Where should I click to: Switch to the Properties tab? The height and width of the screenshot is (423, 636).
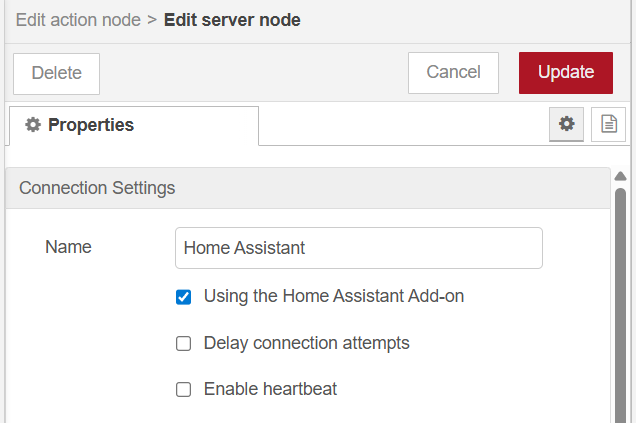pos(133,125)
